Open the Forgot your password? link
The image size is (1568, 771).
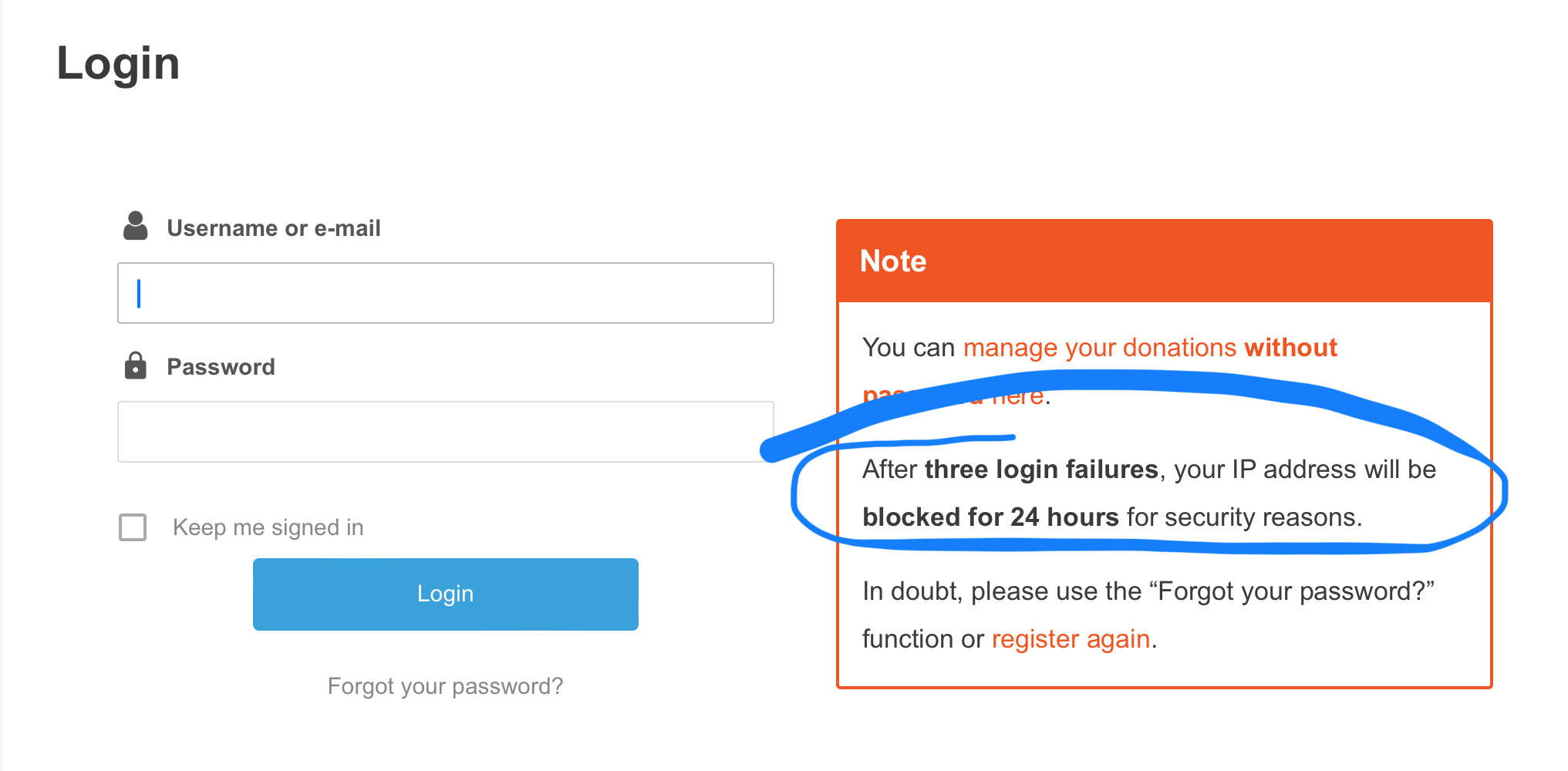pyautogui.click(x=445, y=686)
